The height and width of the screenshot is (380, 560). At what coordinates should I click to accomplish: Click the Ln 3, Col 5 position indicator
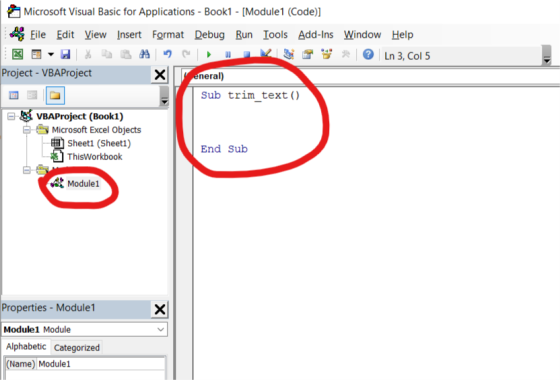pos(407,56)
